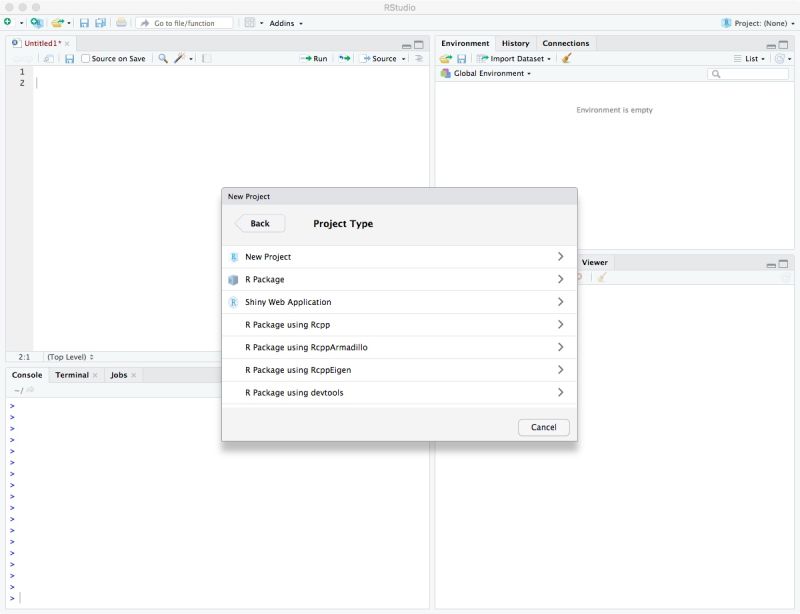Click the Compile Report notebook icon
The height and width of the screenshot is (614, 800).
click(207, 59)
